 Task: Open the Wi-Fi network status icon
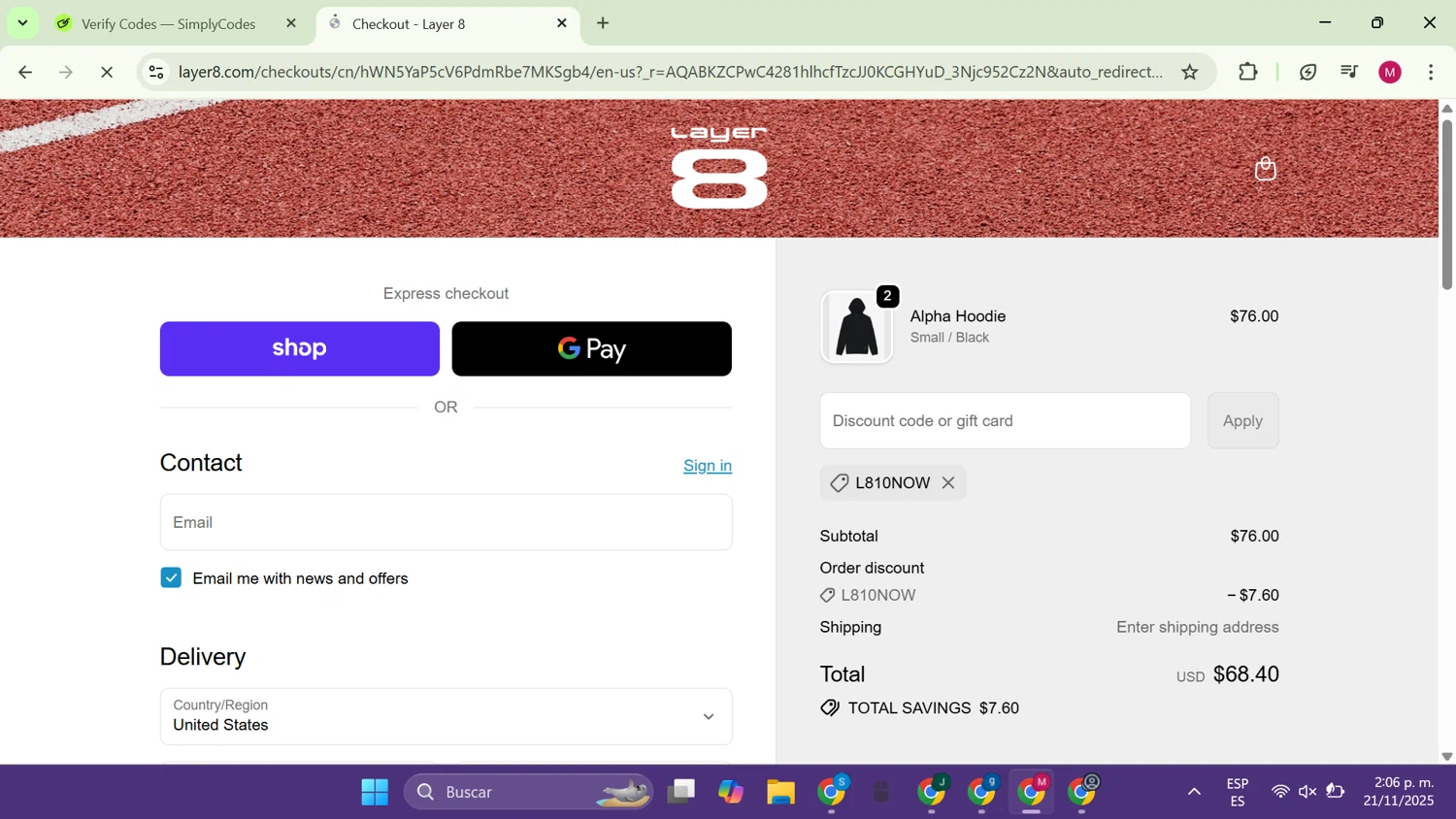(1280, 792)
